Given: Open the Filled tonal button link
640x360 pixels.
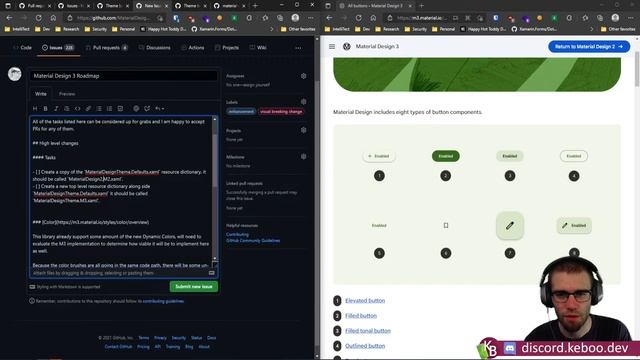Looking at the screenshot, I should (368, 331).
